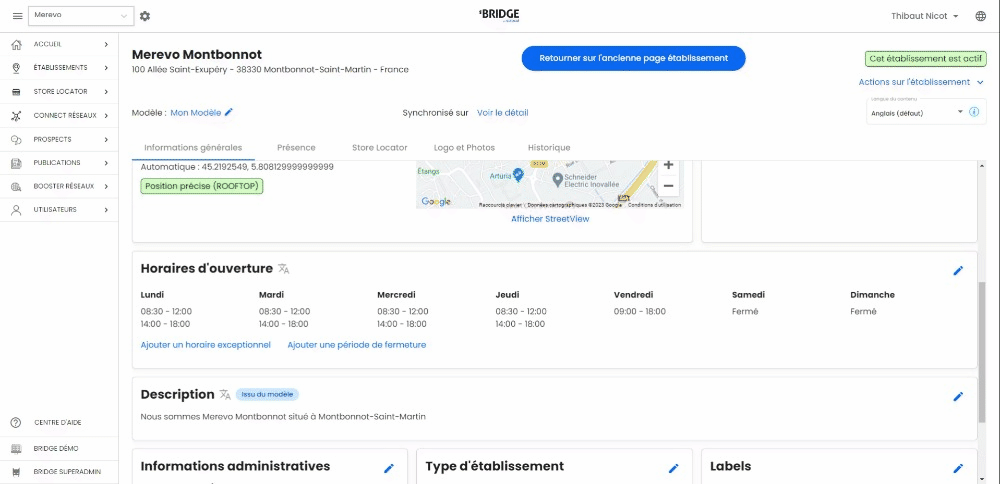Open the Logo et Photos tab
The height and width of the screenshot is (484, 1000).
464,147
